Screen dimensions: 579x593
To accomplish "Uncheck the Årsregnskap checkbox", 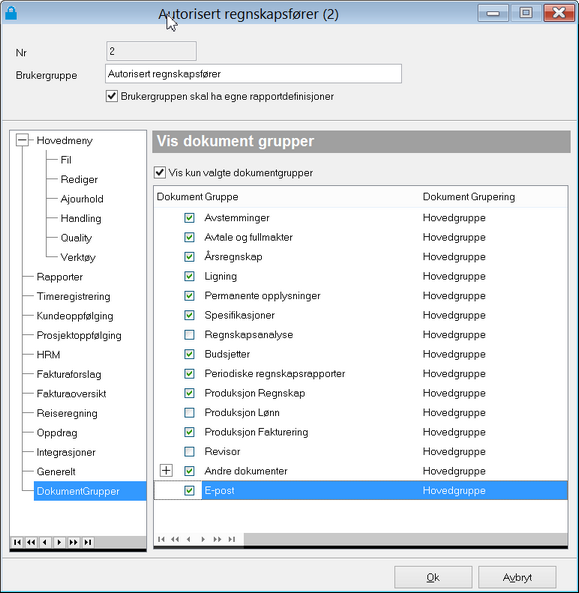I will (189, 257).
